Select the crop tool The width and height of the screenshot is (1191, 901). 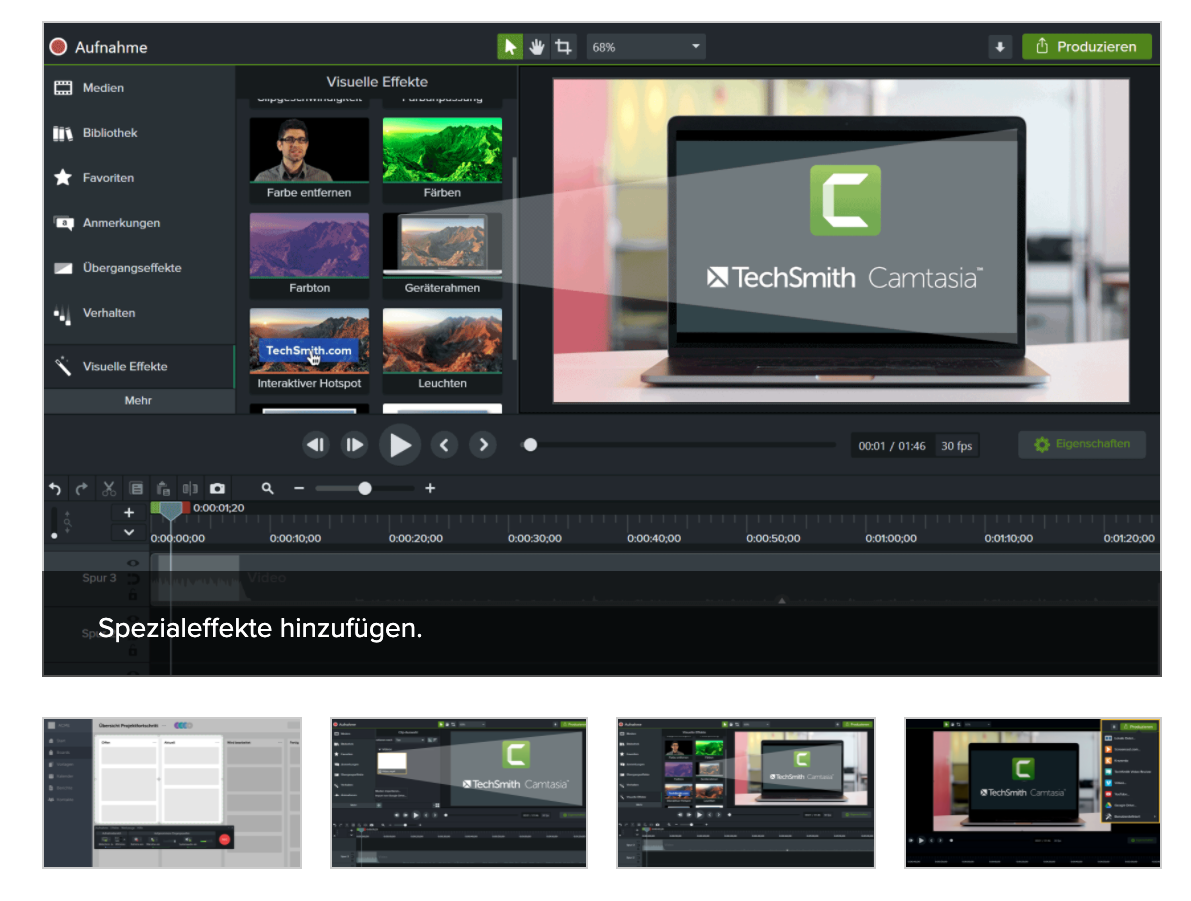click(563, 47)
